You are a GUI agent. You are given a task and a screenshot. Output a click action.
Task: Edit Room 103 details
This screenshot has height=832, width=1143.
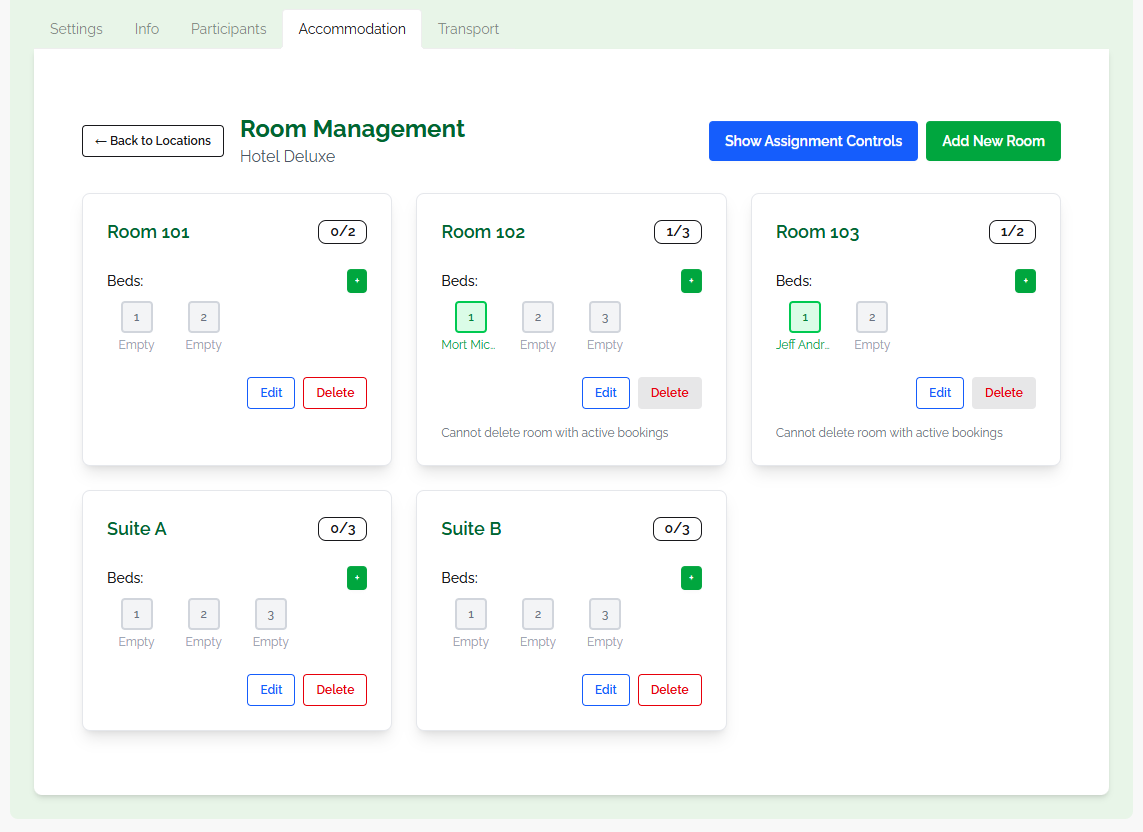click(x=939, y=393)
